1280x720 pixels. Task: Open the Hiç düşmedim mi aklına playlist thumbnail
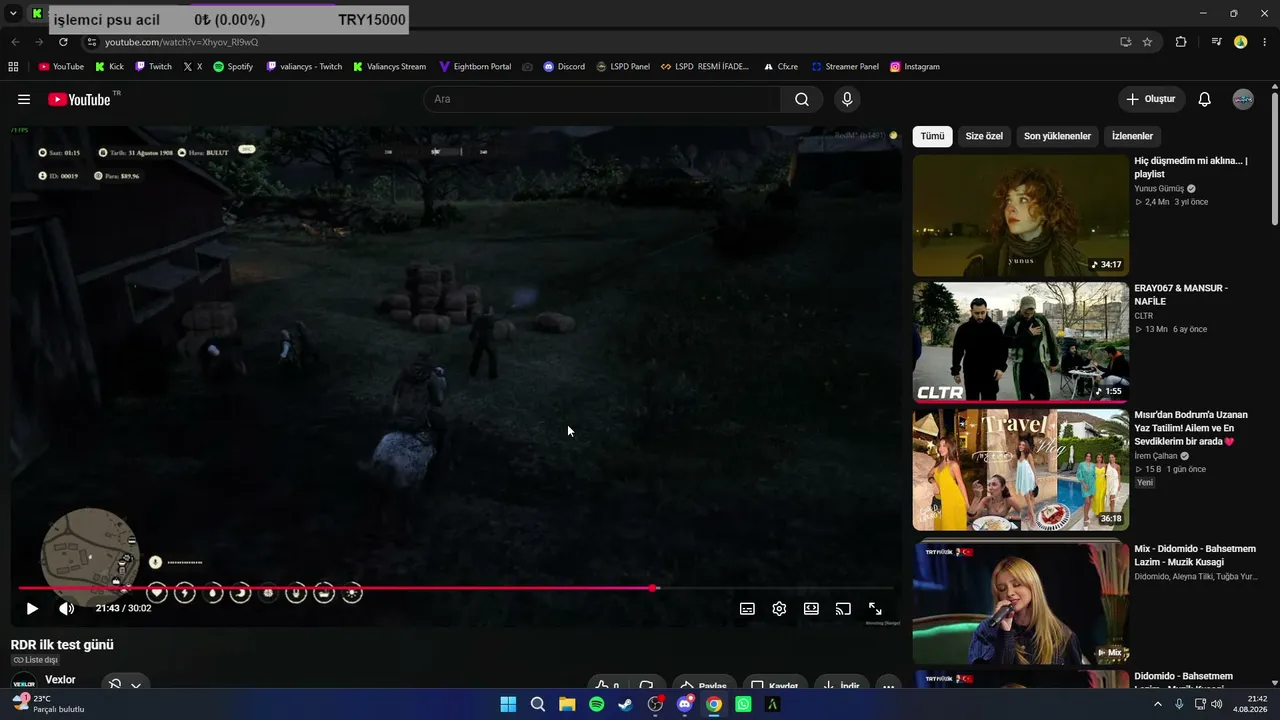pyautogui.click(x=1020, y=215)
